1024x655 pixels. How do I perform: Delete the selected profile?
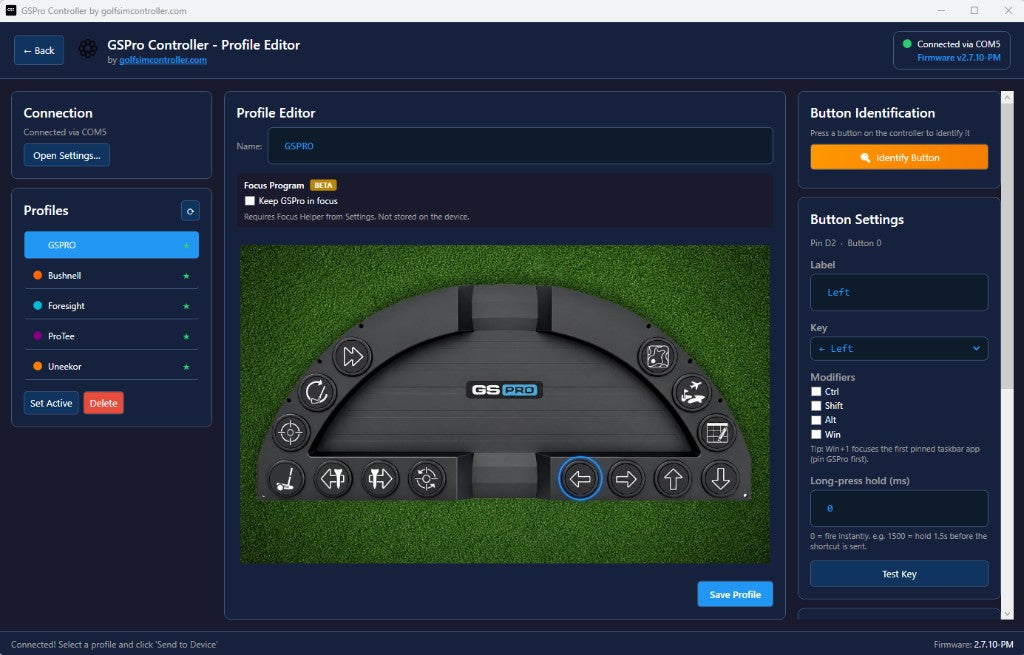pos(103,403)
